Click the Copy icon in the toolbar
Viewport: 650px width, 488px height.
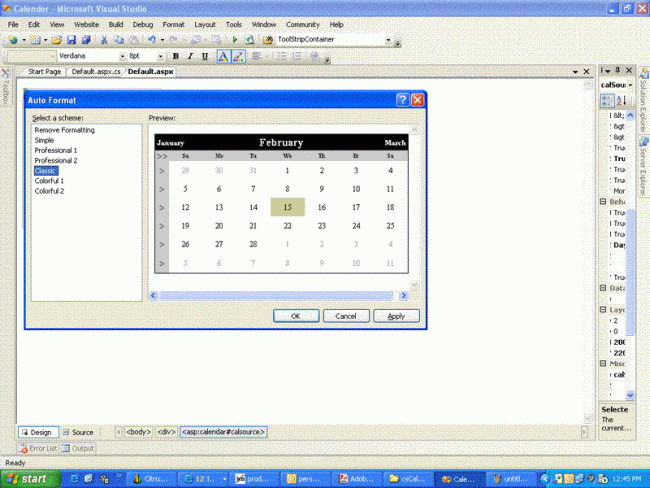[119, 40]
